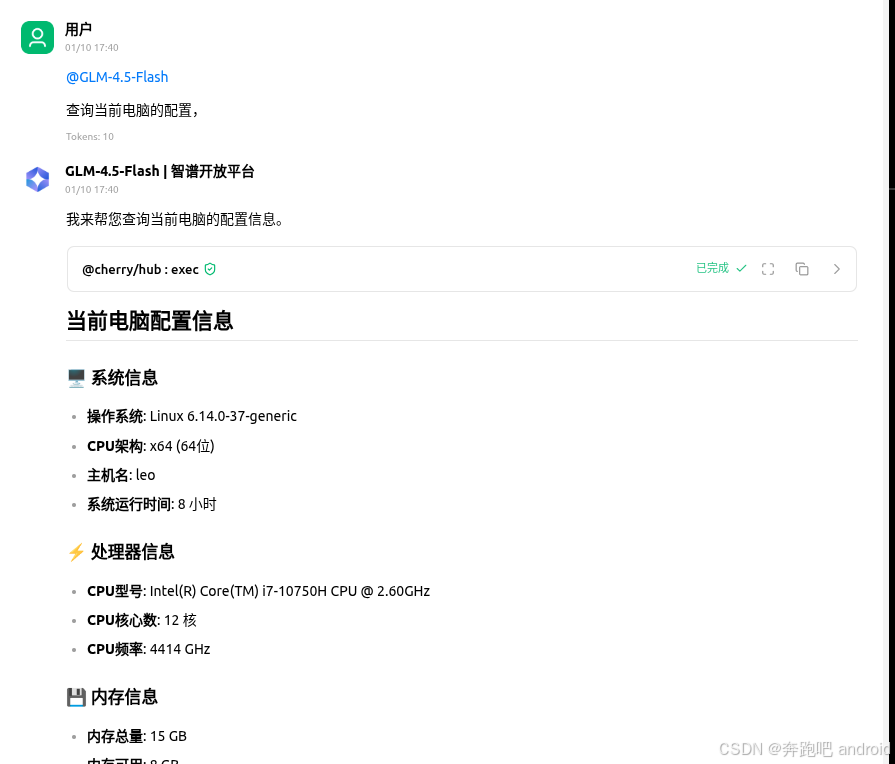The image size is (895, 764).
Task: Click the @cherry/hub : exec tool name
Action: click(140, 270)
